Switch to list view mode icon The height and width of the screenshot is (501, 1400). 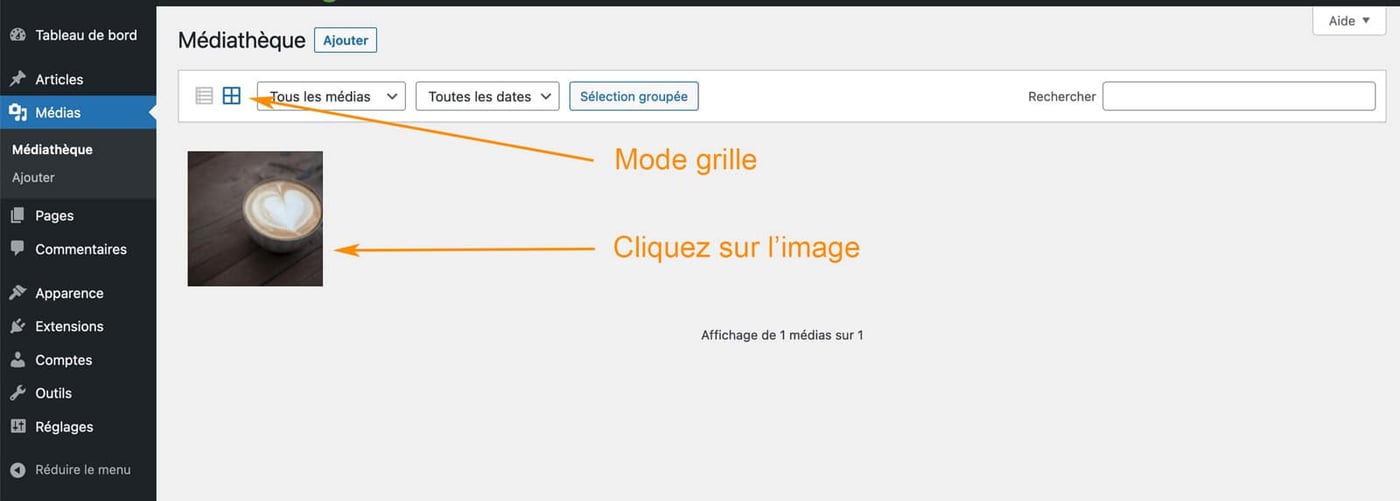[204, 96]
